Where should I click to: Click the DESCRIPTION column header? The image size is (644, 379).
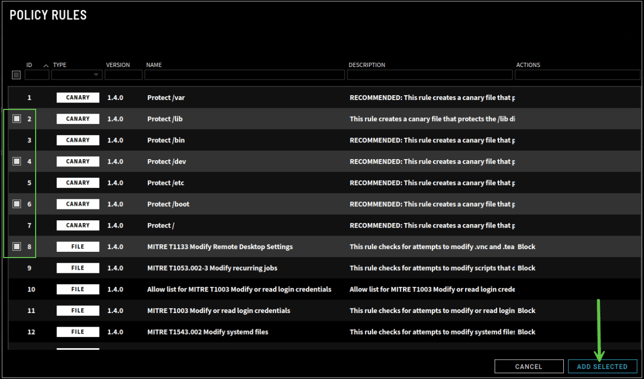pyautogui.click(x=367, y=65)
